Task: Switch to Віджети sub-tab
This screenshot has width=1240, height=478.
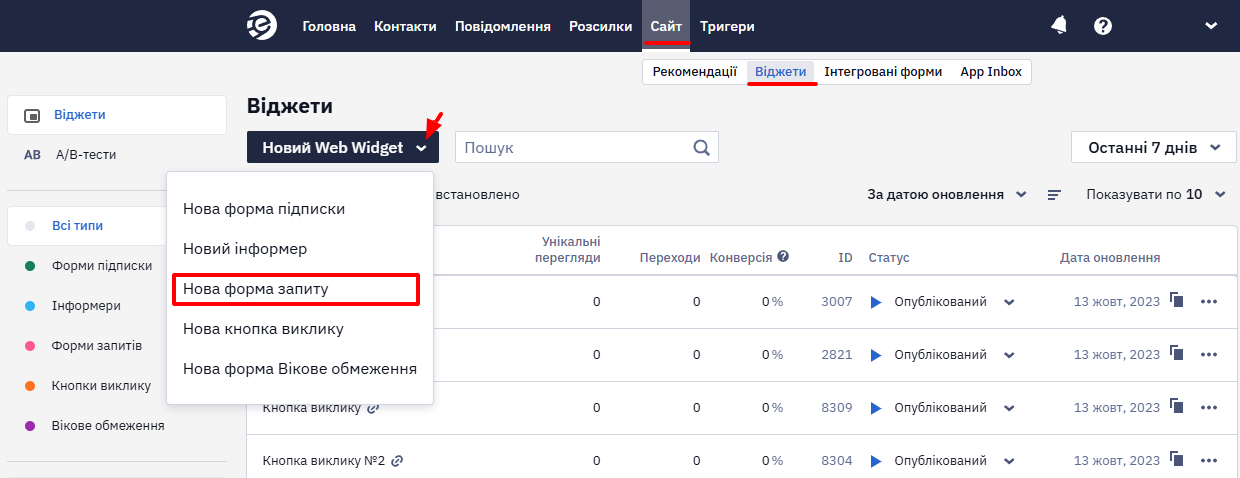Action: 781,72
